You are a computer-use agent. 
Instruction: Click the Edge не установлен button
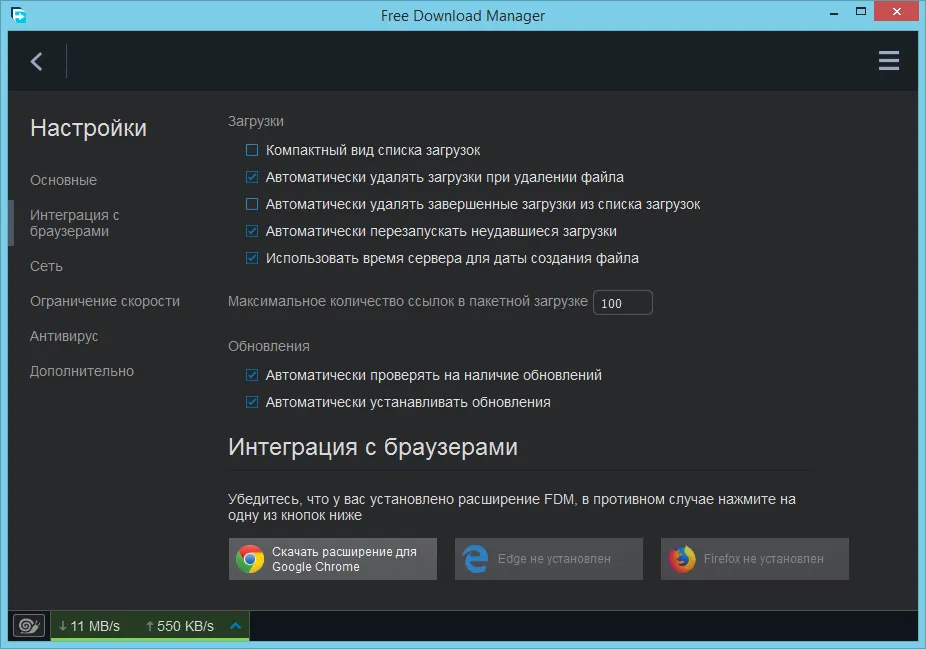(x=549, y=559)
